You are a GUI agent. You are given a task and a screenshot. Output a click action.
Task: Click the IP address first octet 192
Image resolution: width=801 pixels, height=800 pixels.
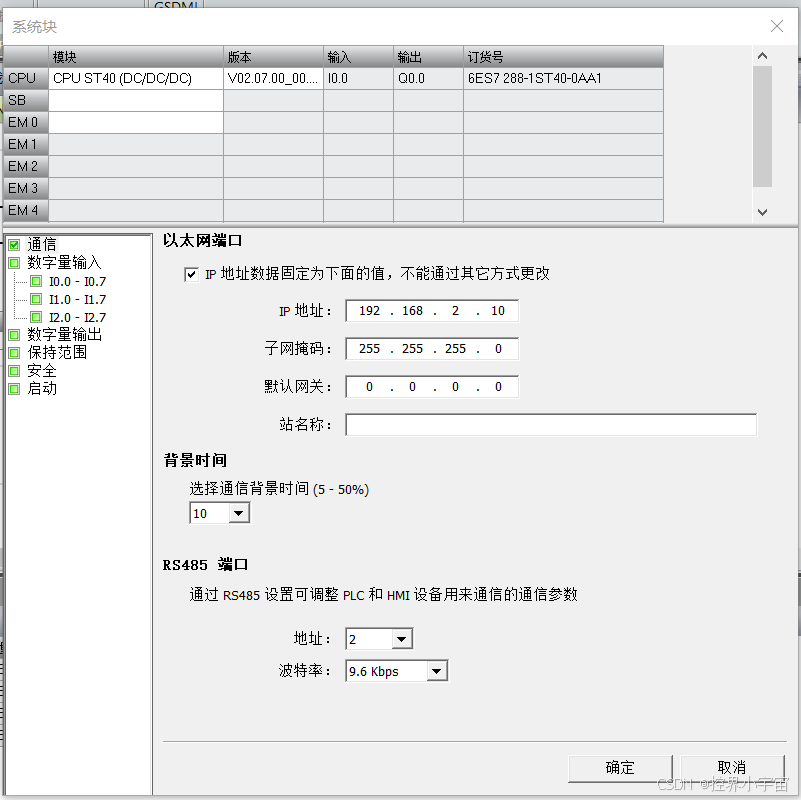[x=369, y=311]
